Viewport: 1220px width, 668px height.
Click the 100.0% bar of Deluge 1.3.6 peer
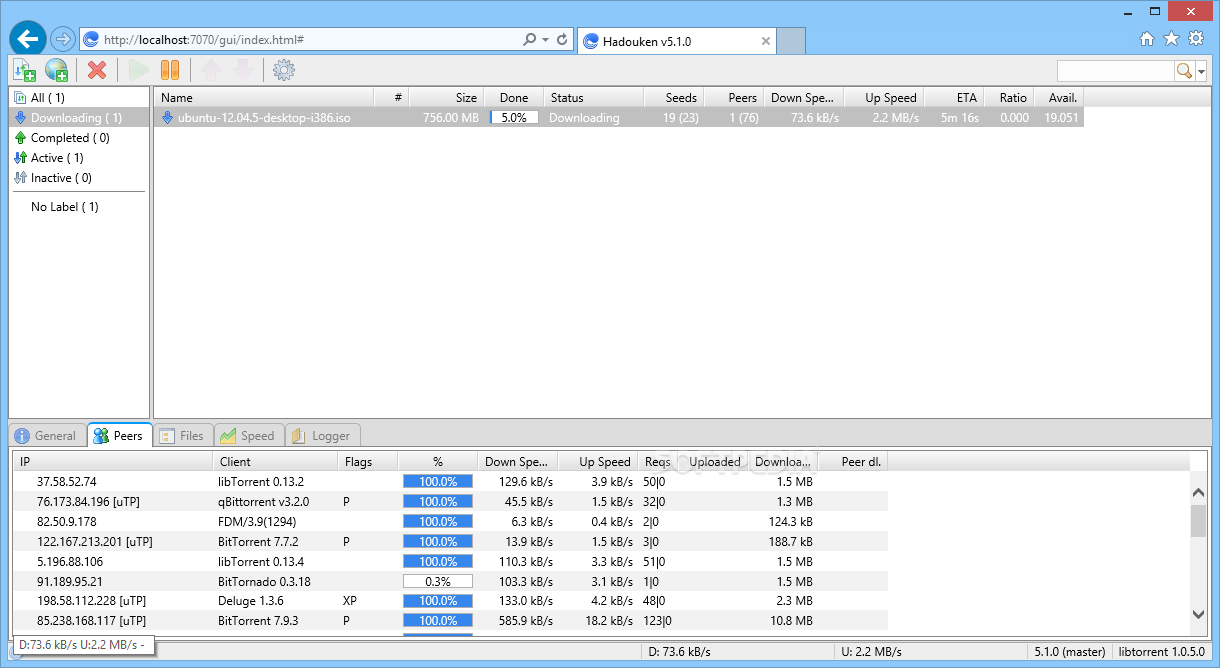pyautogui.click(x=438, y=601)
